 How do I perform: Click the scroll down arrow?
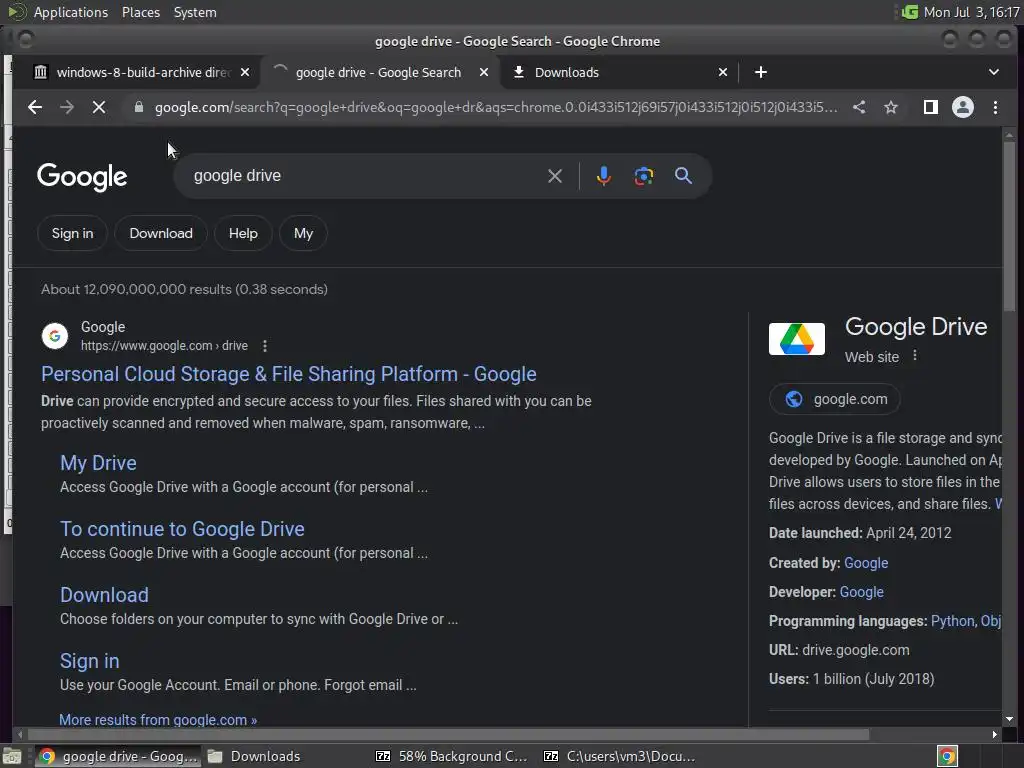(x=1010, y=719)
